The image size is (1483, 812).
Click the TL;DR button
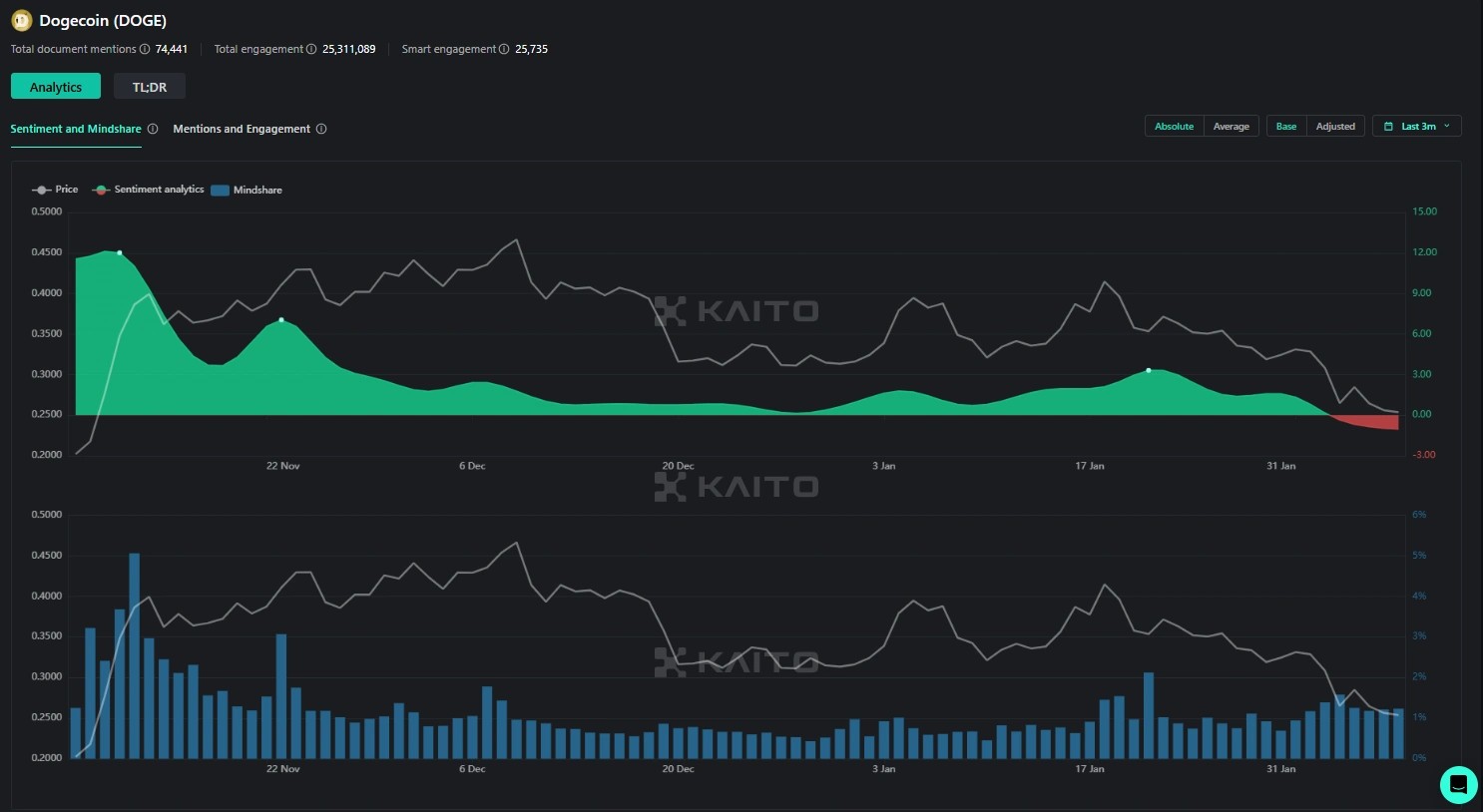click(150, 87)
